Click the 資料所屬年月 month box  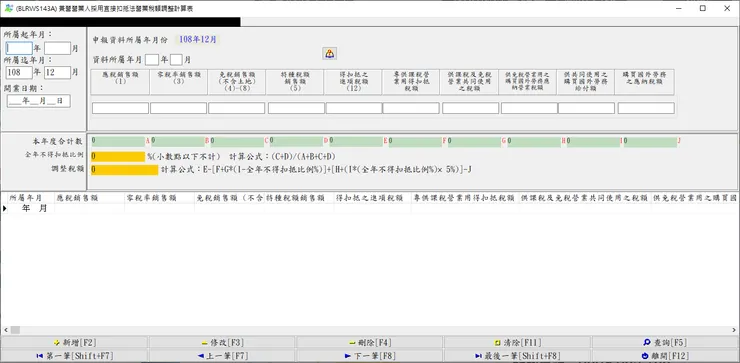[x=176, y=59]
